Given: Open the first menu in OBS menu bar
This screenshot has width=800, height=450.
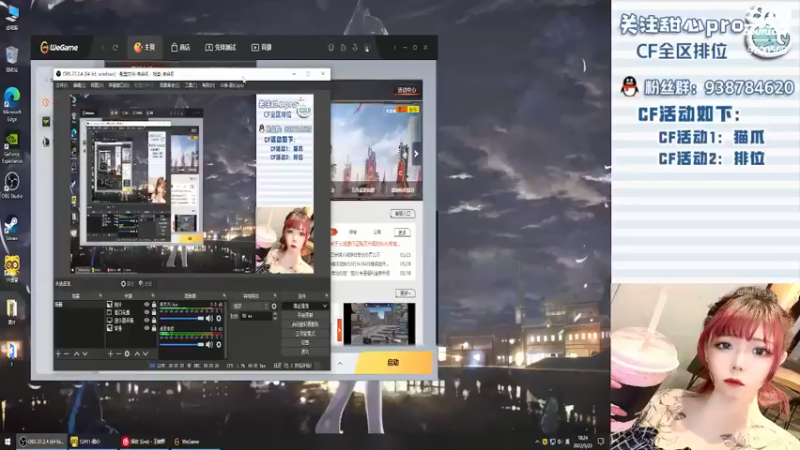Looking at the screenshot, I should [62, 85].
